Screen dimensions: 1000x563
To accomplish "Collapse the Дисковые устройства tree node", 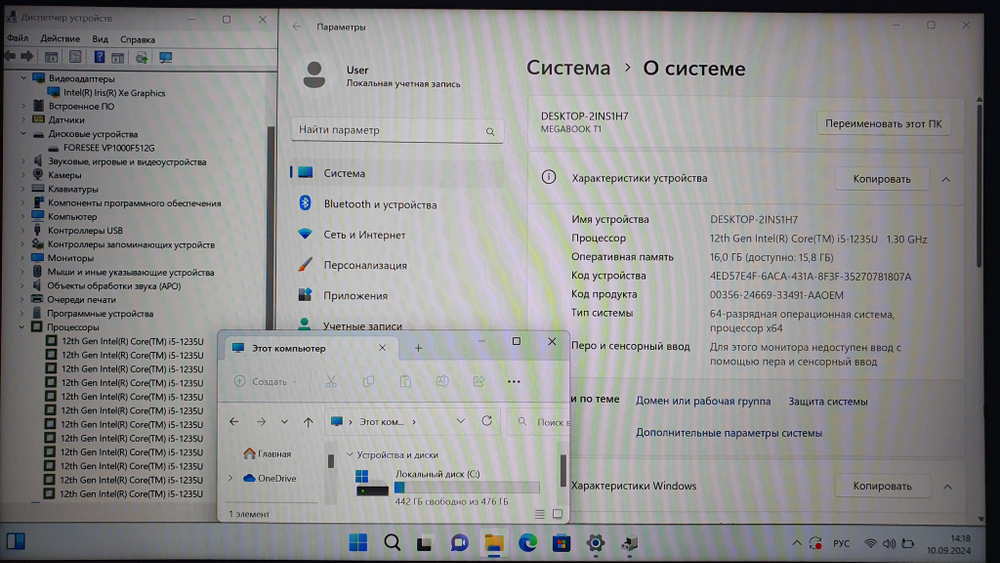I will click(x=24, y=134).
